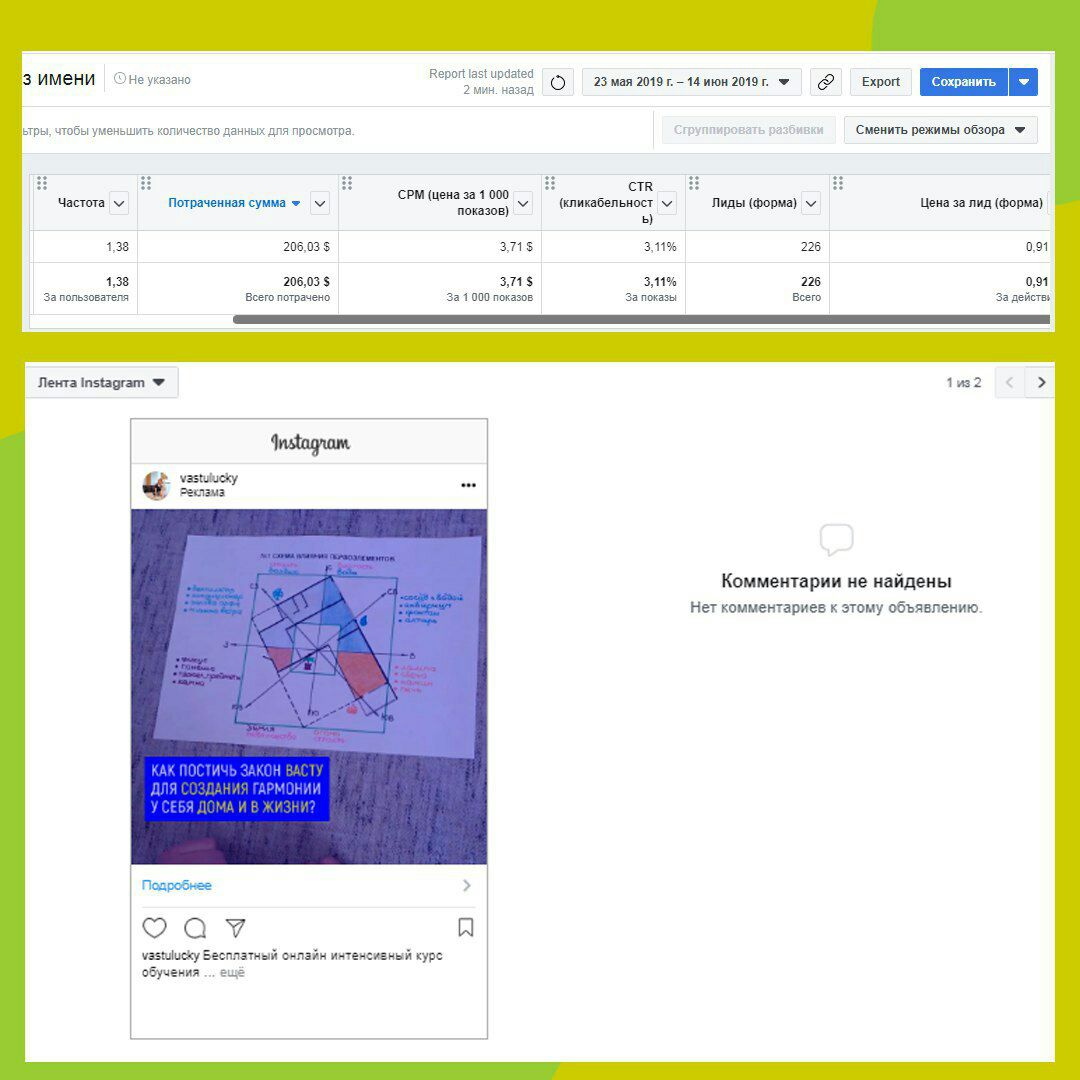The height and width of the screenshot is (1080, 1080).
Task: Click the CPM (цена за 1 000 показов) header
Action: [453, 202]
